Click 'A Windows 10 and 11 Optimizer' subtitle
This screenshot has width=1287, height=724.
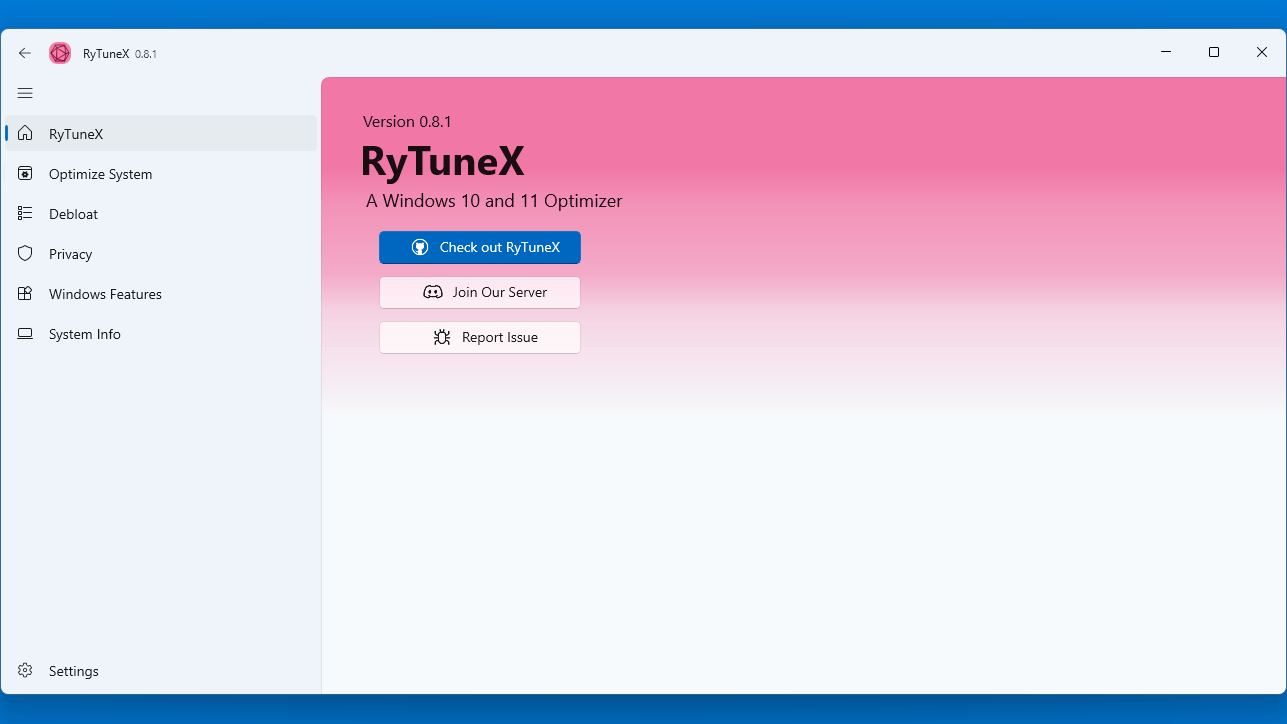[494, 201]
